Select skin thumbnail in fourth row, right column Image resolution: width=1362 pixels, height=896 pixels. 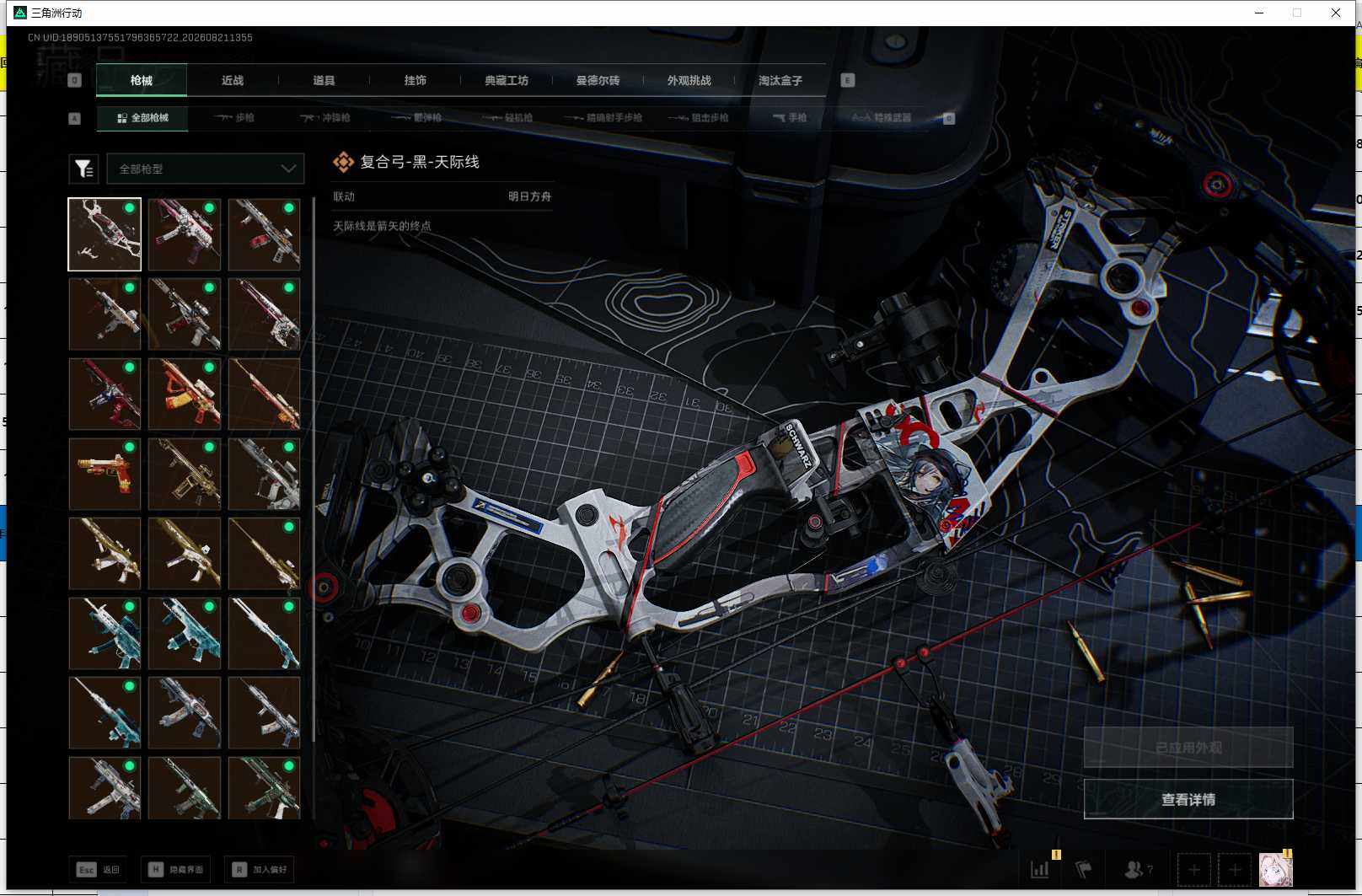click(x=264, y=474)
